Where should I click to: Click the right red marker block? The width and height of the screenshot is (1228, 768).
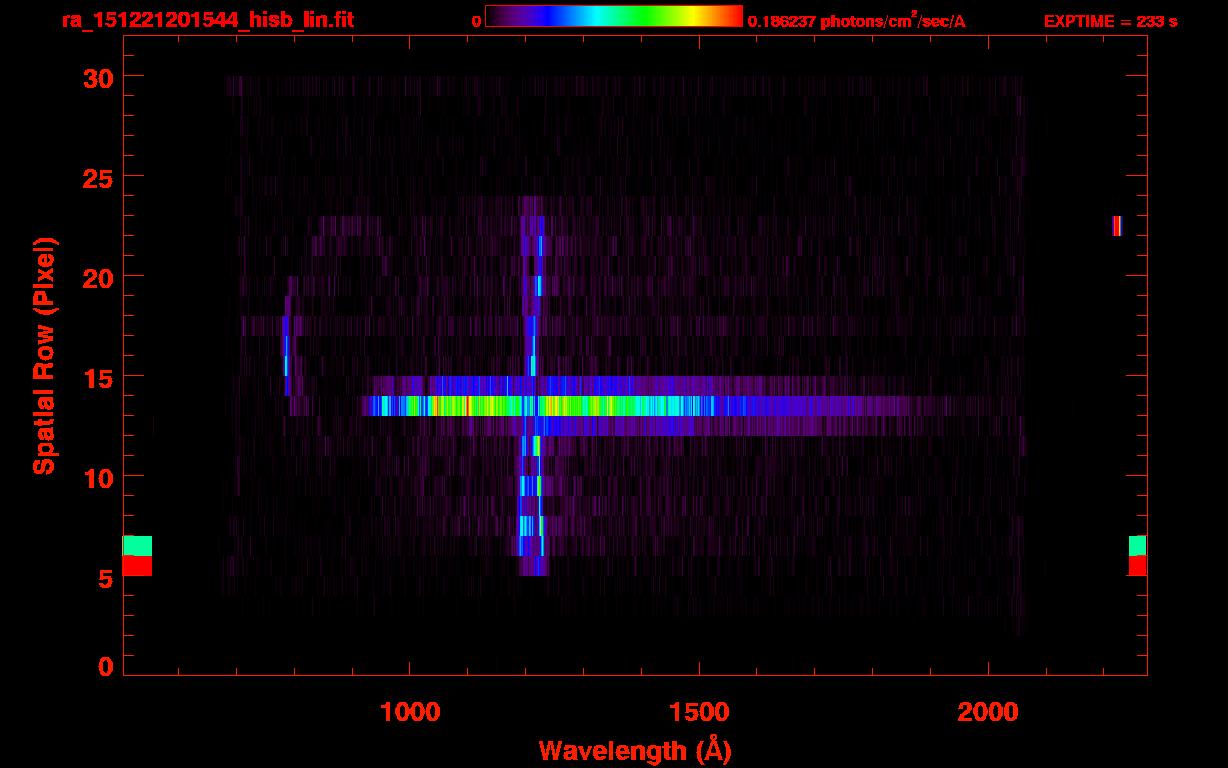click(x=1137, y=566)
